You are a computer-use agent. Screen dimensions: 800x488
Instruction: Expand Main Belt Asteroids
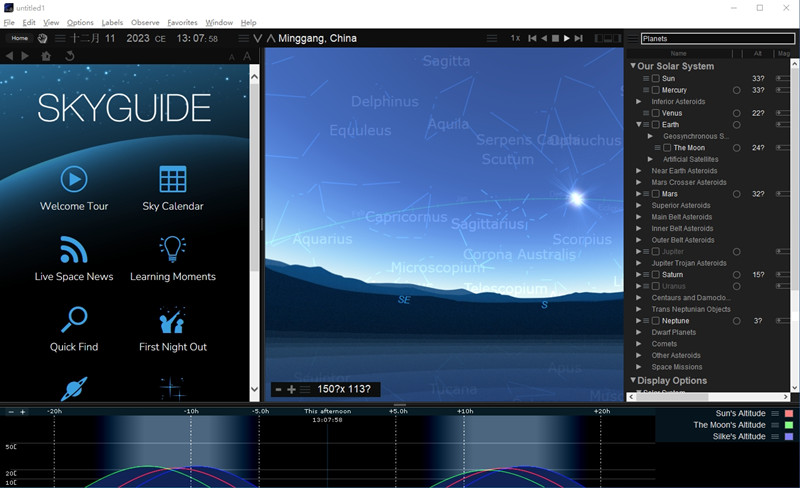click(x=638, y=217)
